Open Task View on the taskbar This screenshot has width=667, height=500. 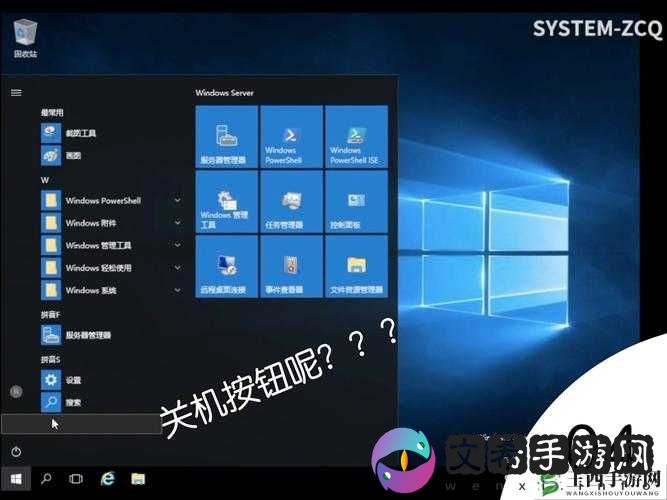point(76,479)
